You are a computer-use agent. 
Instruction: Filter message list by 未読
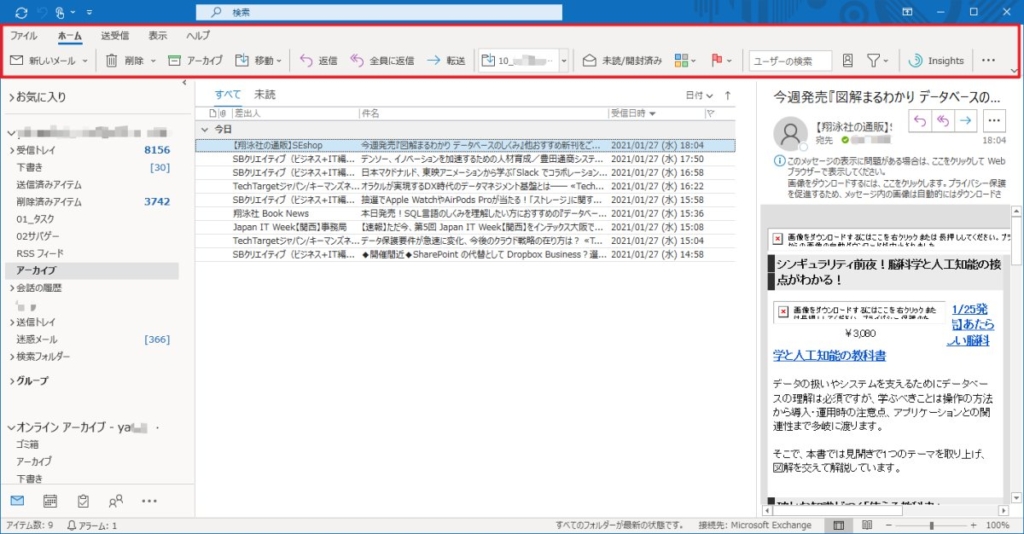coord(264,95)
